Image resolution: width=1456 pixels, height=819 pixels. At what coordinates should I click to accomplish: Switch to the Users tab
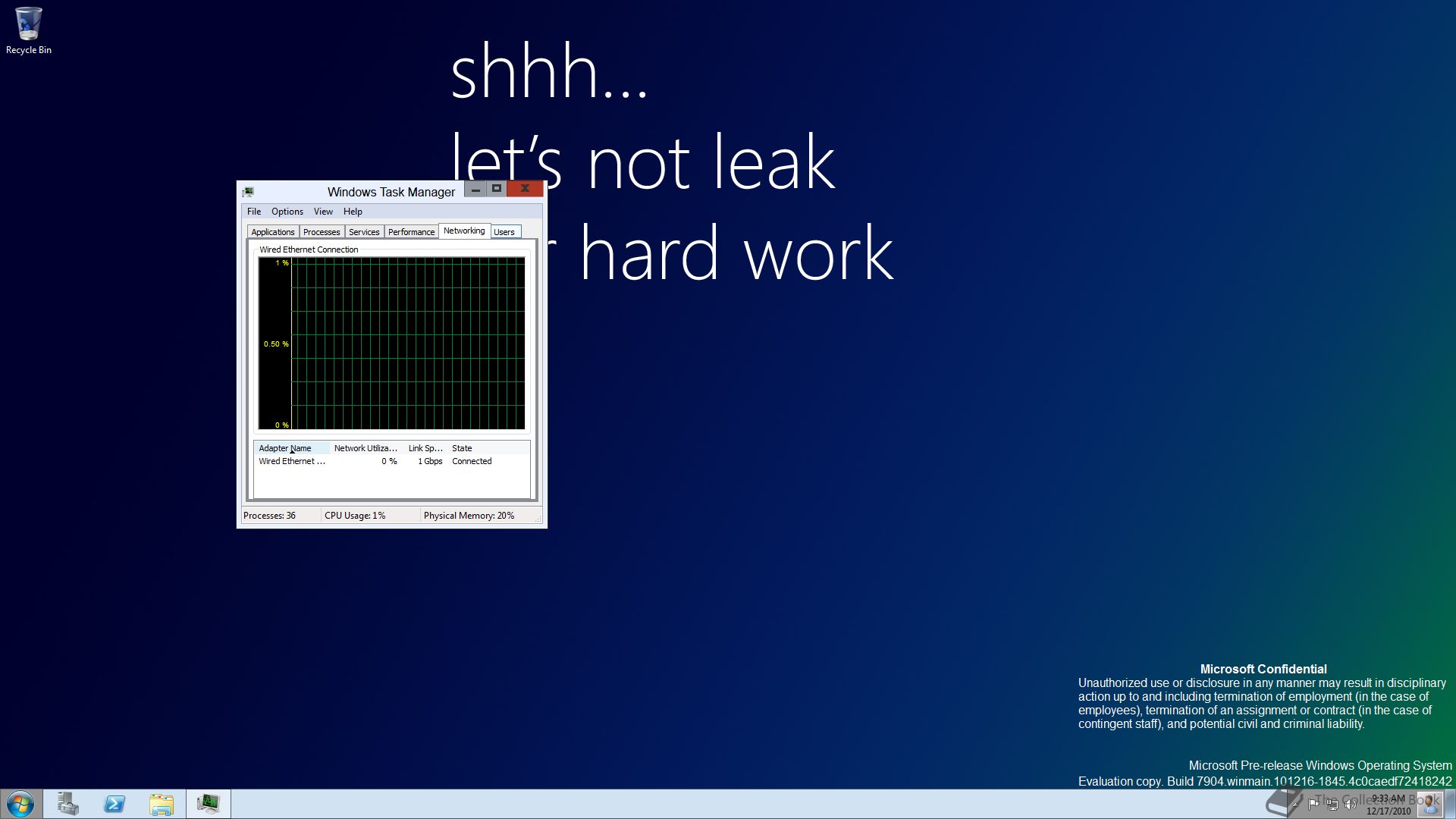click(504, 232)
